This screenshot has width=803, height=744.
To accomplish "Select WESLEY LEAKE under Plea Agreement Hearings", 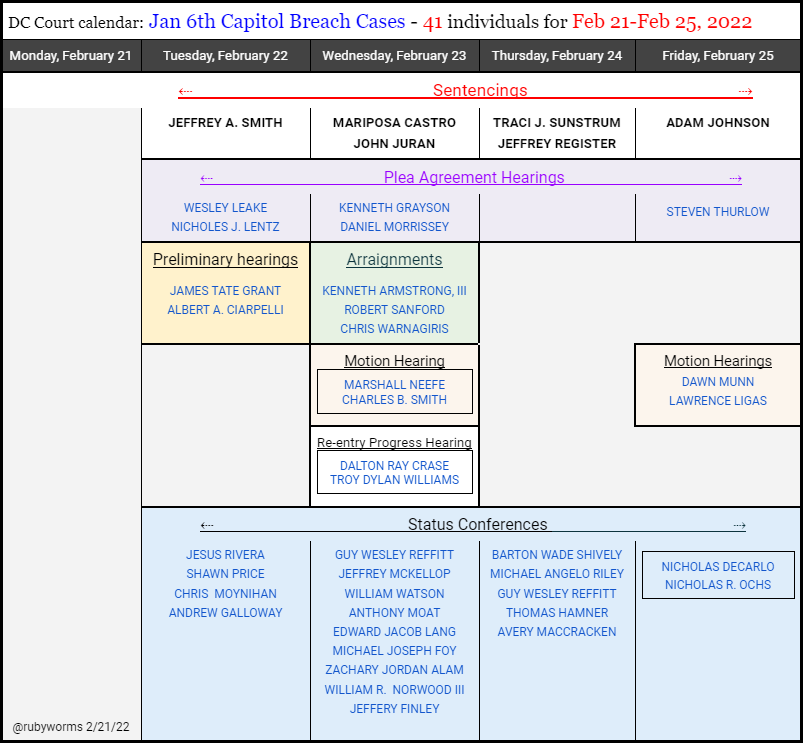I will (225, 208).
